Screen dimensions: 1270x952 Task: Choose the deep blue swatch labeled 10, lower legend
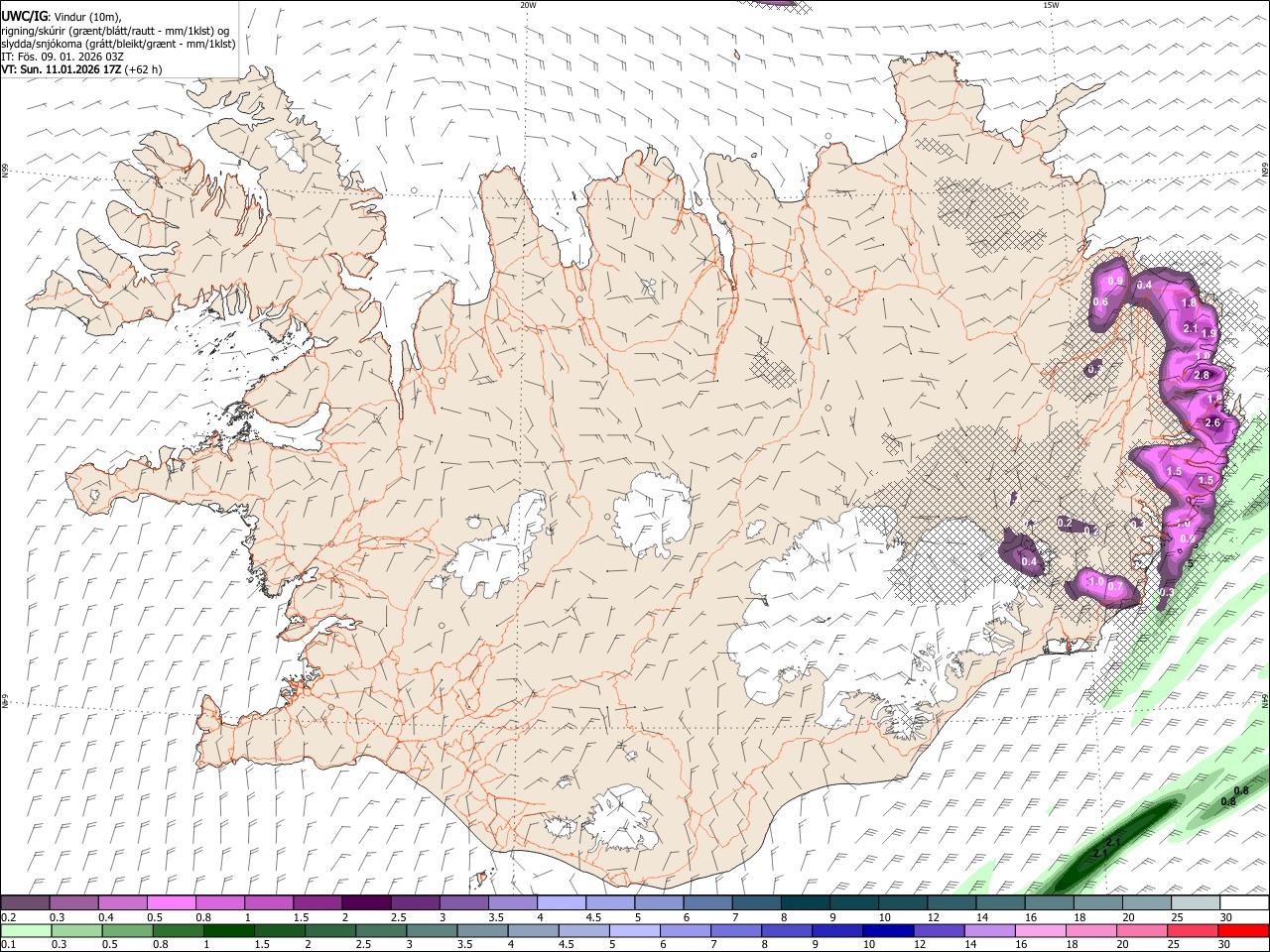(889, 930)
